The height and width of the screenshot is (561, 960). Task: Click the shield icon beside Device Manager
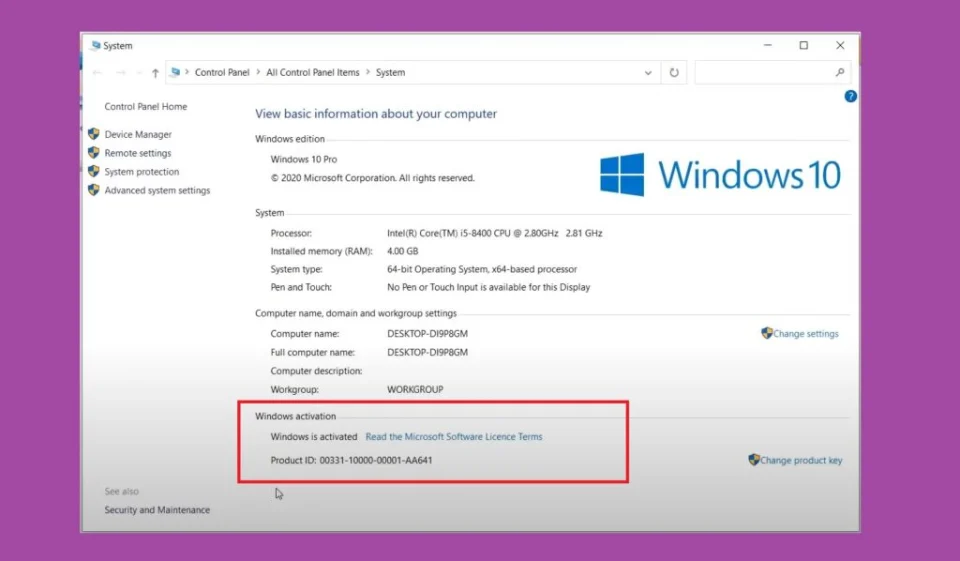tap(94, 134)
